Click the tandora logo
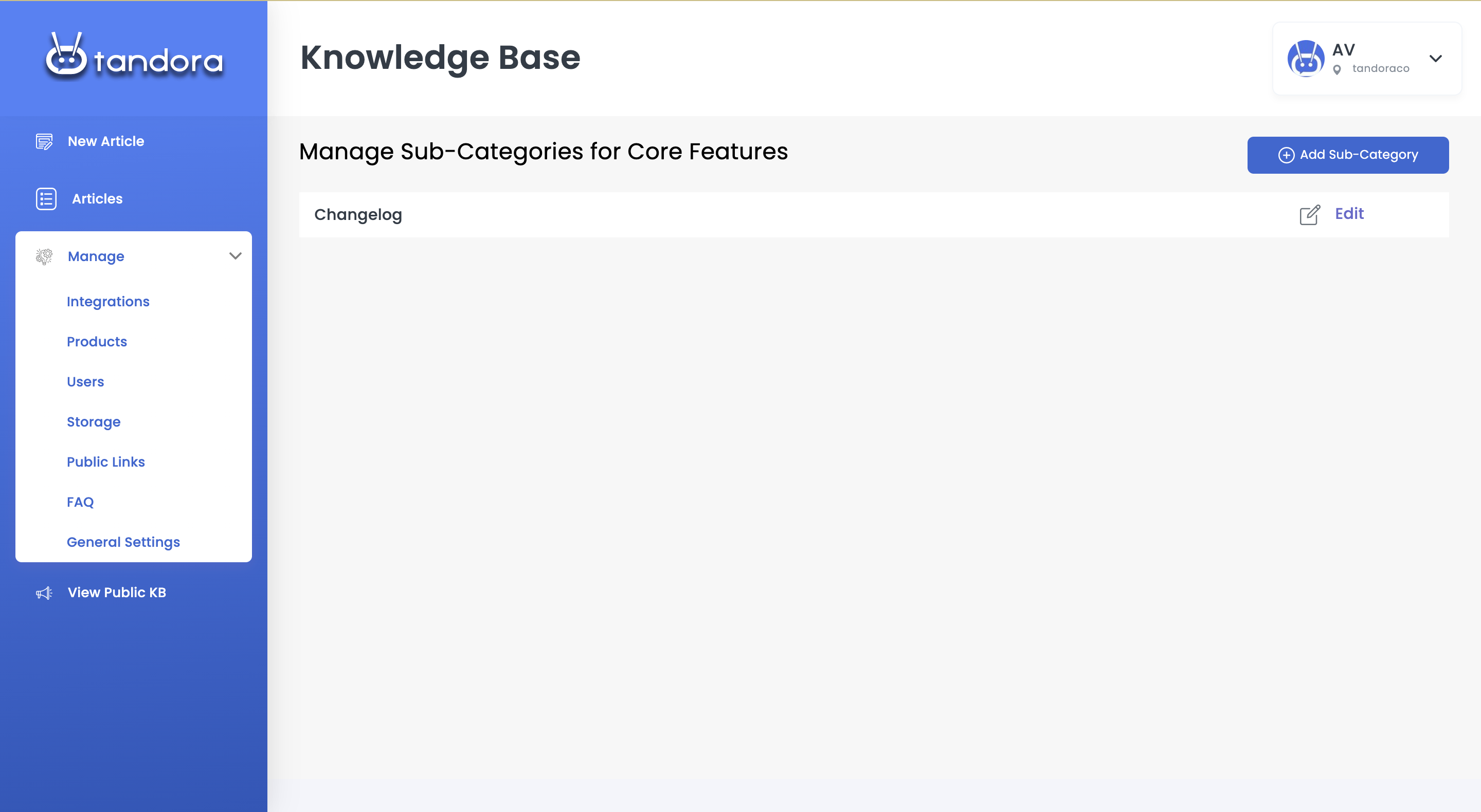This screenshot has width=1481, height=812. tap(134, 58)
